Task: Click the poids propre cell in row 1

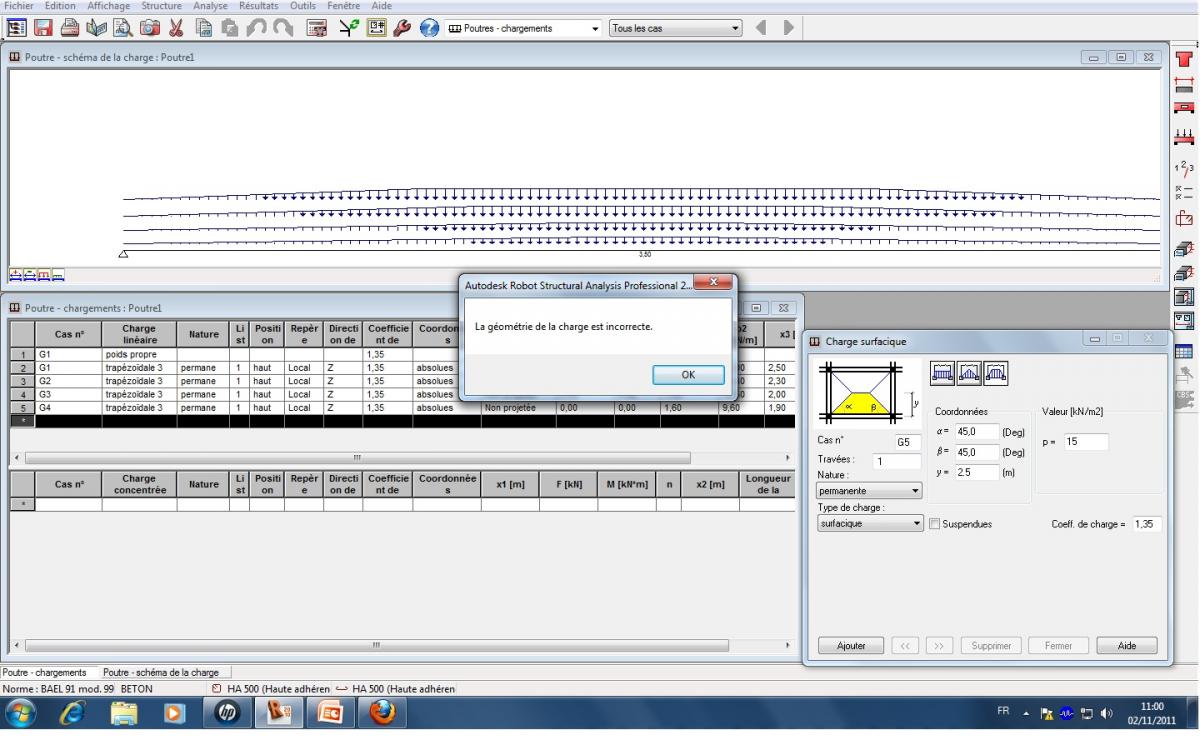Action: pyautogui.click(x=138, y=355)
